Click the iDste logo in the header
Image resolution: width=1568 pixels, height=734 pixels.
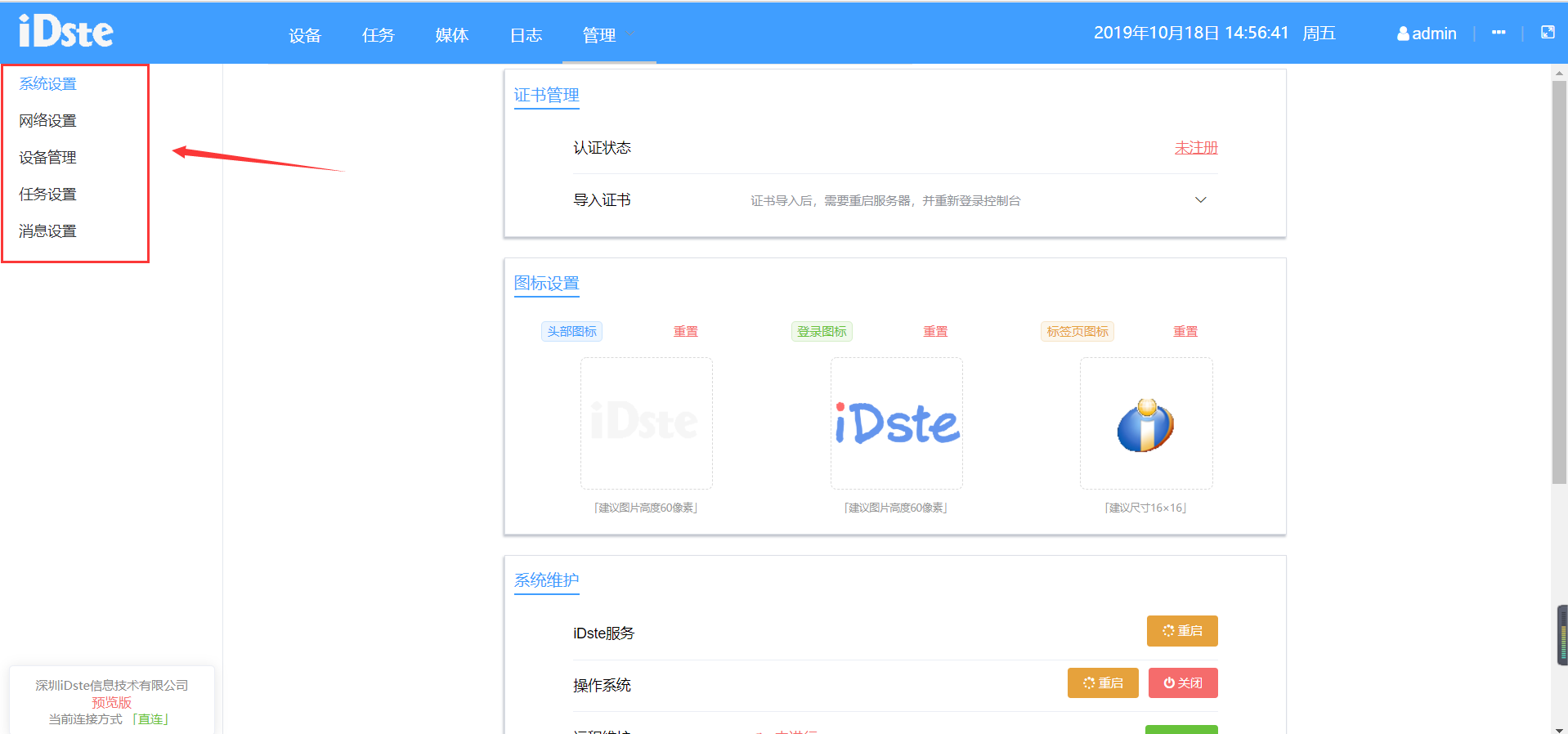coord(66,32)
